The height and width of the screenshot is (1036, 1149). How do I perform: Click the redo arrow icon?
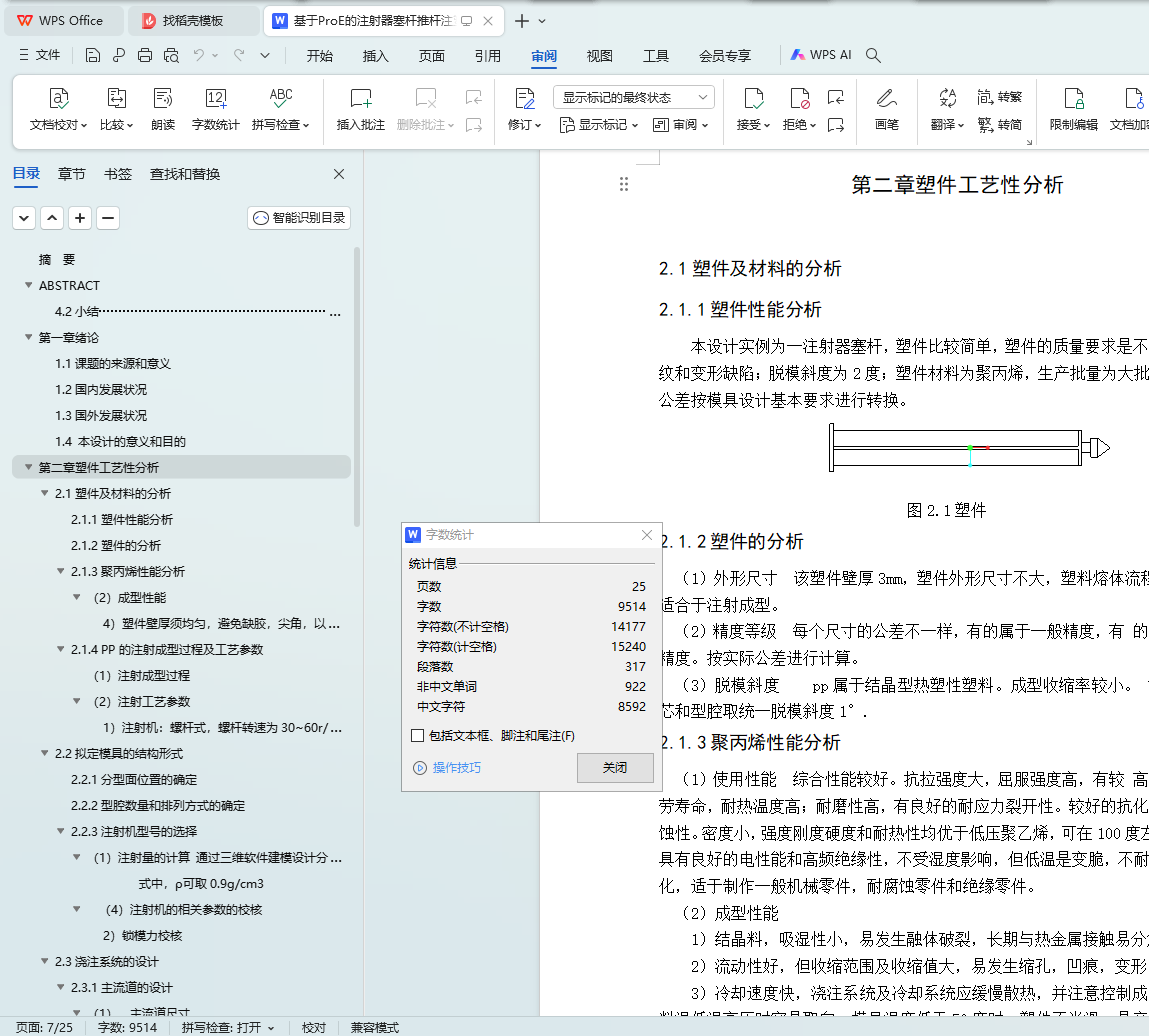pyautogui.click(x=238, y=55)
